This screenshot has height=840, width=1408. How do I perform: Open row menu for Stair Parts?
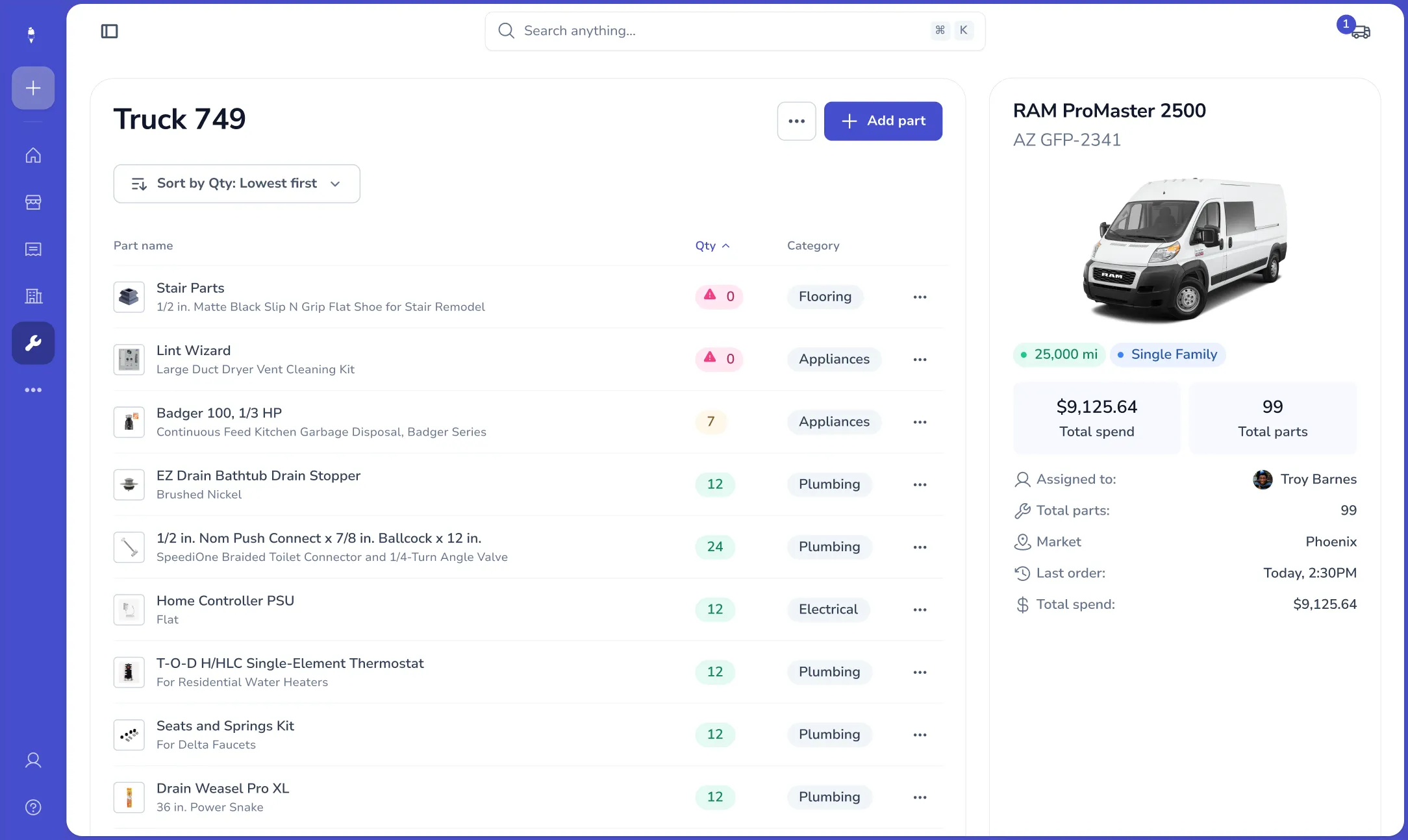pyautogui.click(x=920, y=297)
